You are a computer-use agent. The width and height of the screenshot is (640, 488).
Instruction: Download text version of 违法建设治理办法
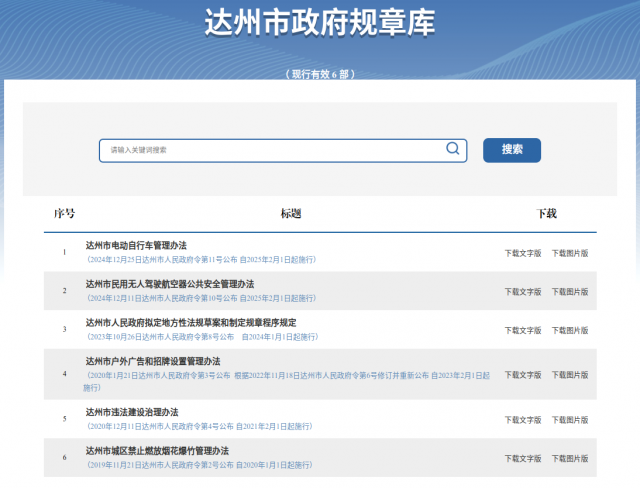pos(522,420)
